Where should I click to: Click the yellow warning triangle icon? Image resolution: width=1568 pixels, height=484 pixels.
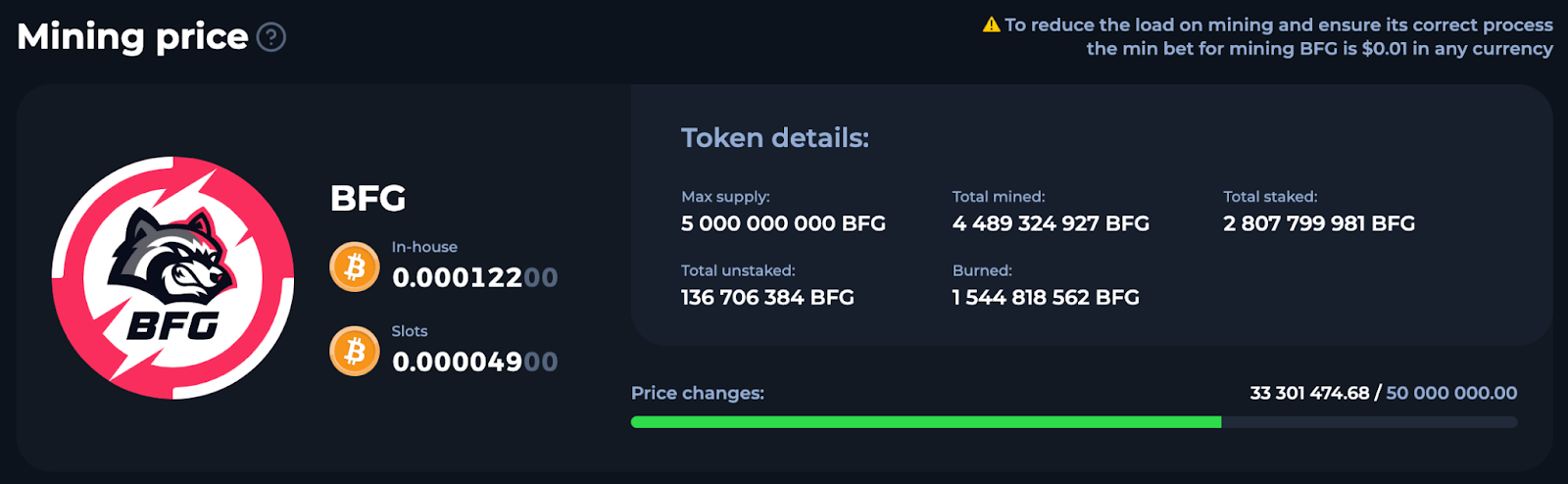coord(991,24)
